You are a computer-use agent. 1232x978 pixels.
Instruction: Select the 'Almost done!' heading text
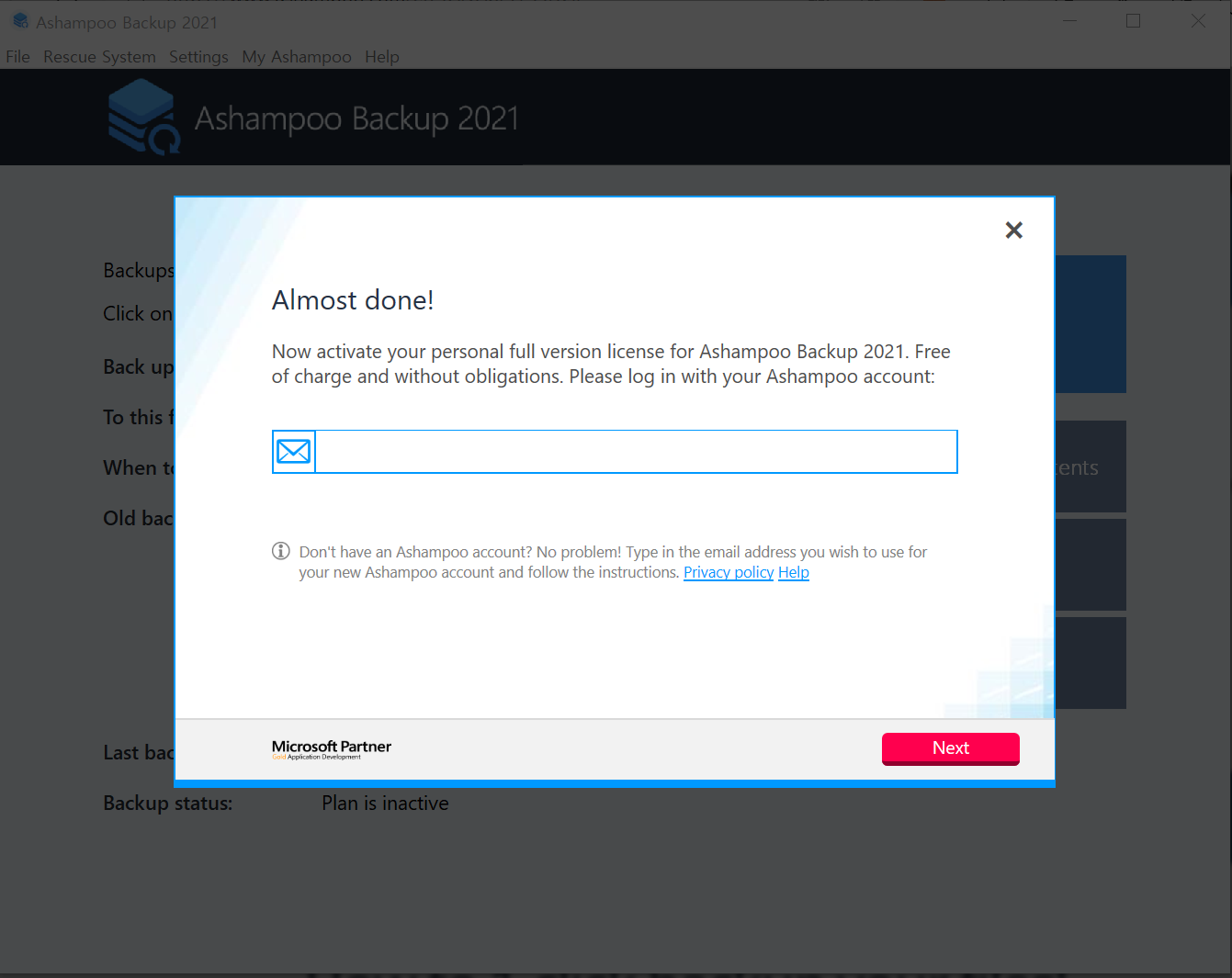(353, 300)
